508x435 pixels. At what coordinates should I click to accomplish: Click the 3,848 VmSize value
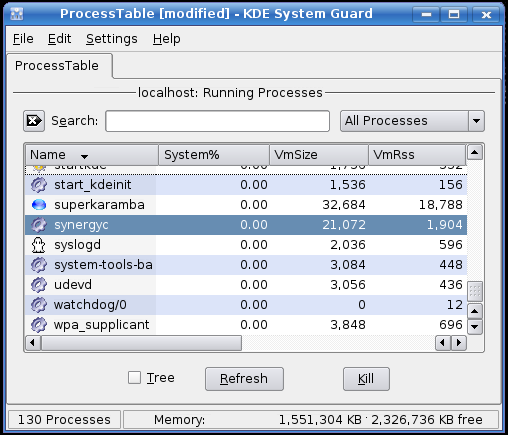[x=348, y=325]
